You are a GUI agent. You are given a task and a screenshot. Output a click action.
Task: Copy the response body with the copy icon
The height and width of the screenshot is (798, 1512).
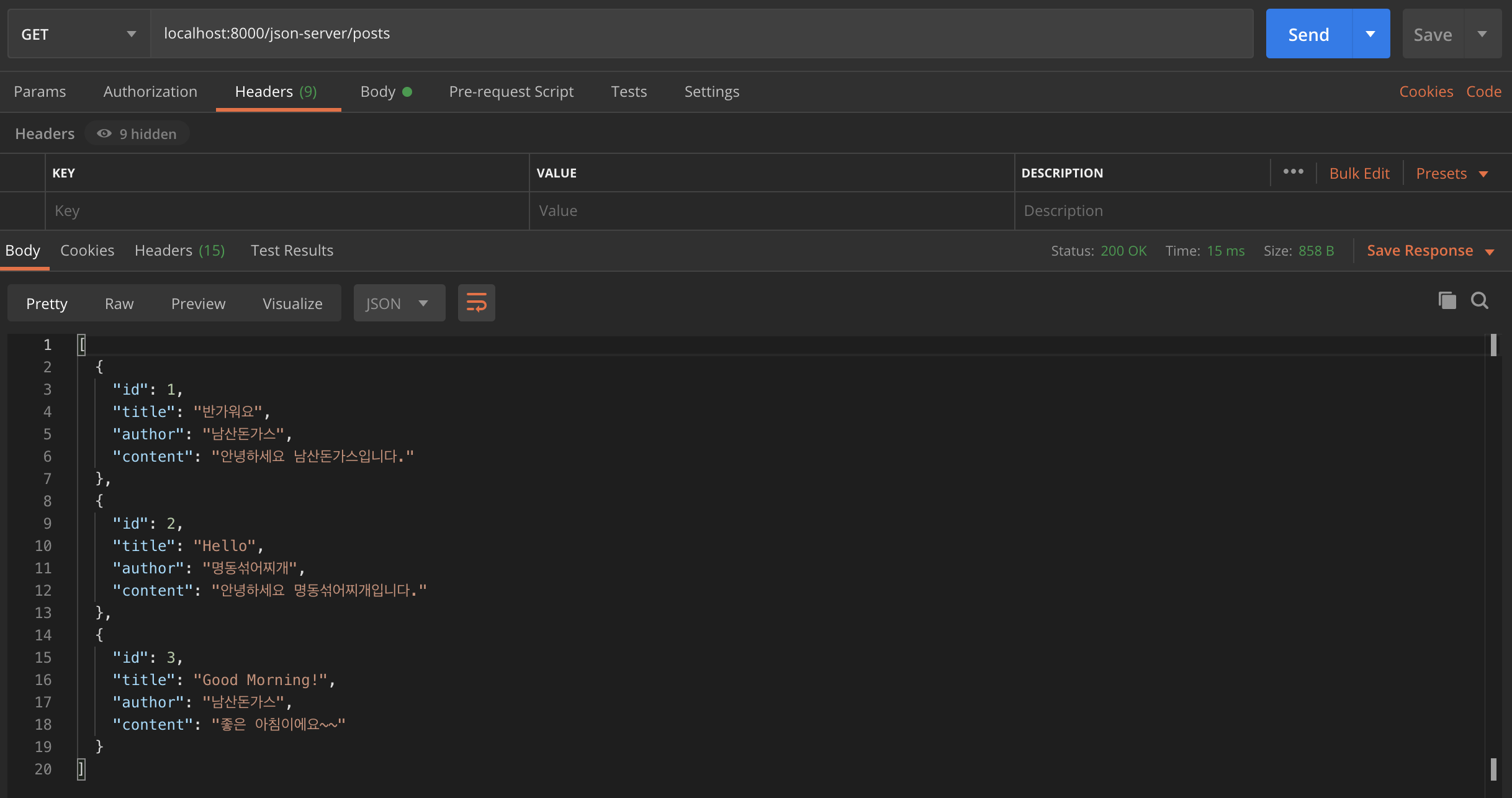tap(1447, 301)
